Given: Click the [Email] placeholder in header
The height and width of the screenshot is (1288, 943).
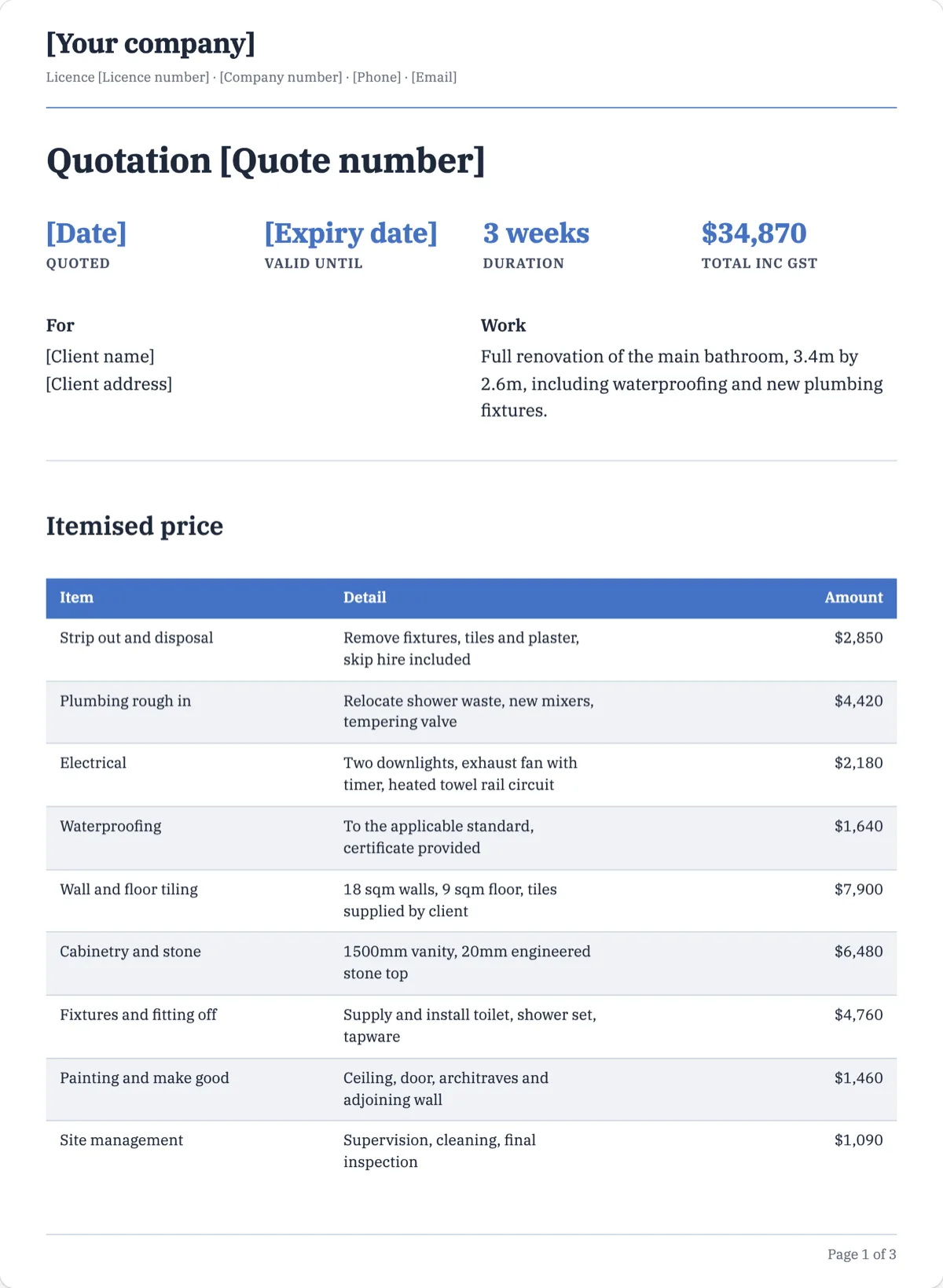Looking at the screenshot, I should 434,77.
